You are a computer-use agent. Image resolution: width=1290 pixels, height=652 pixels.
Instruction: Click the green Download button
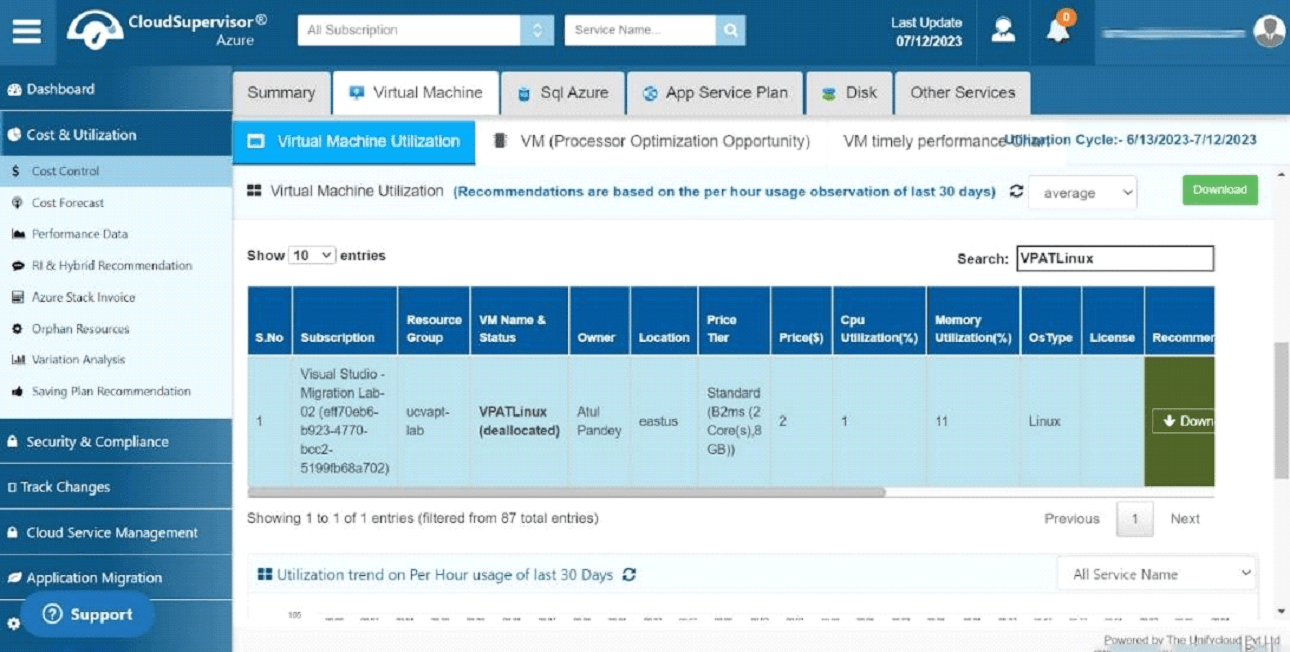pyautogui.click(x=1220, y=190)
